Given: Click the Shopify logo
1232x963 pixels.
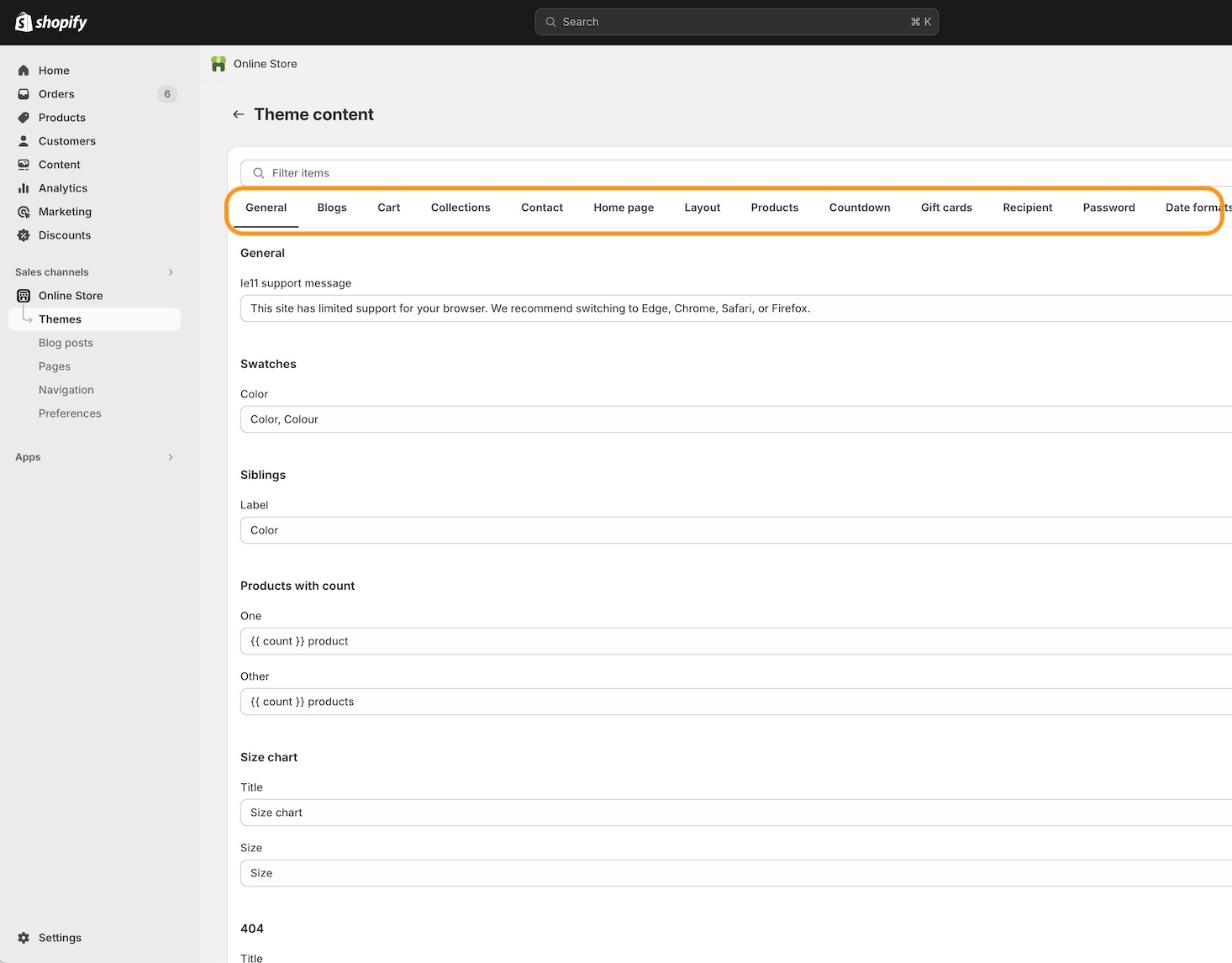Looking at the screenshot, I should (51, 22).
